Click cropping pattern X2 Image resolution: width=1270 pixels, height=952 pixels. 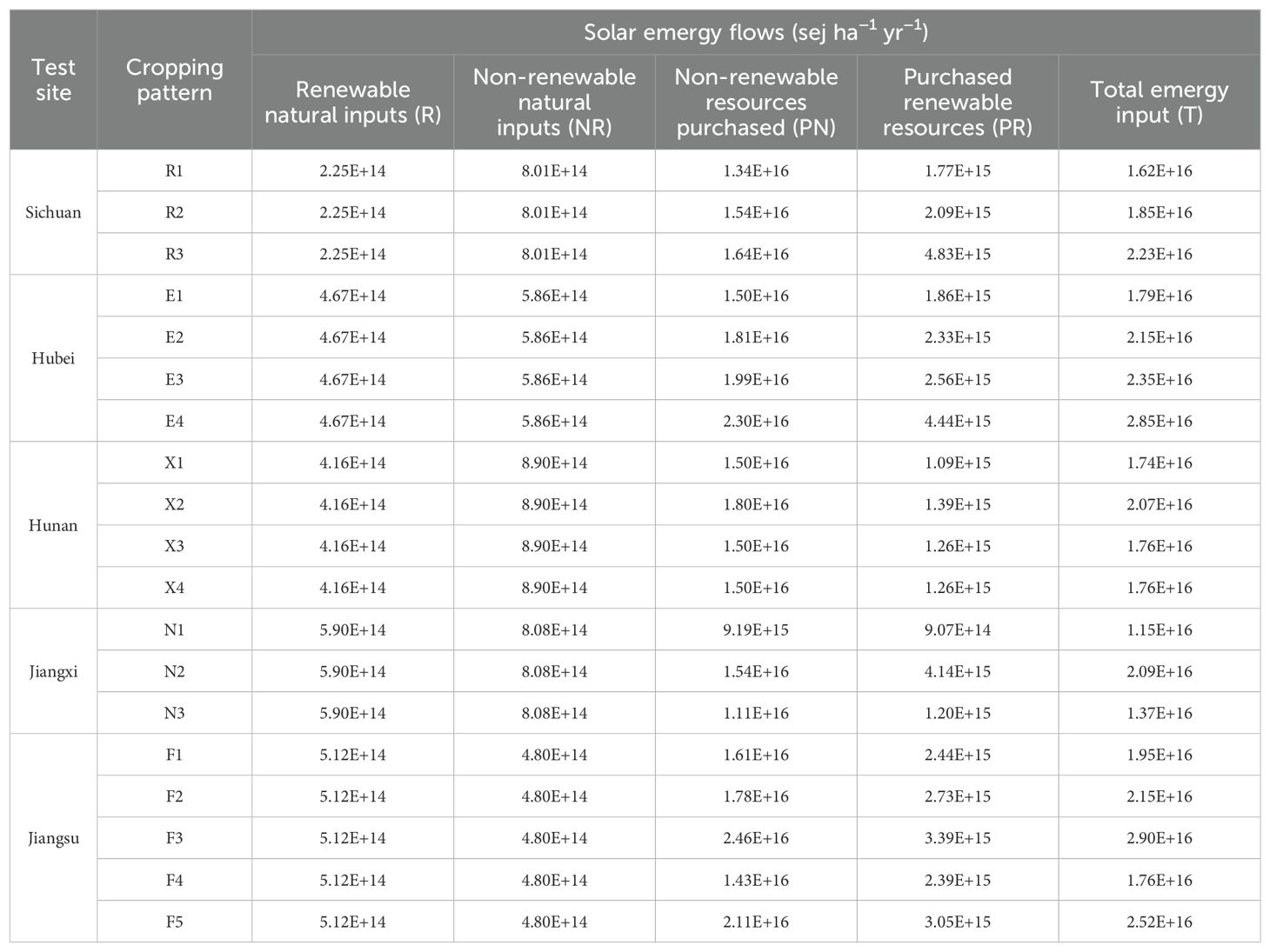[x=174, y=504]
